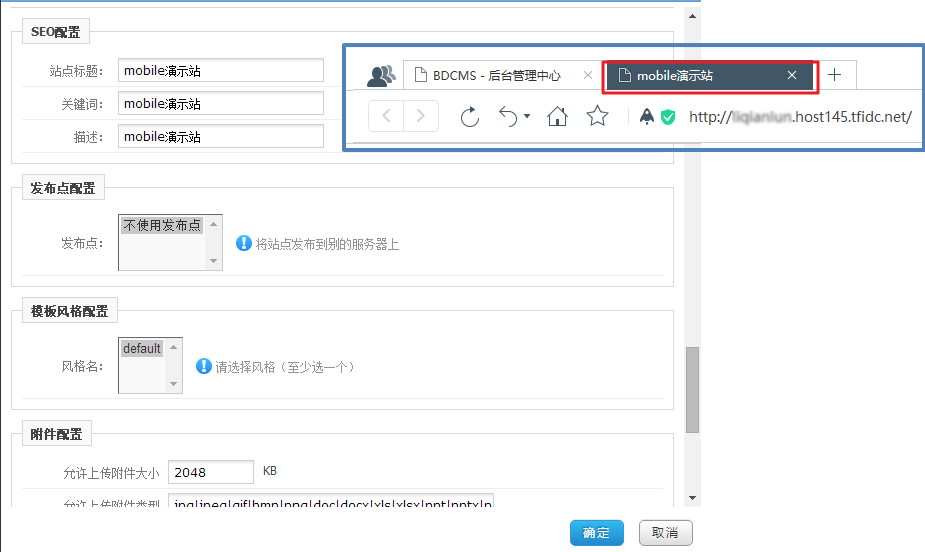Click the 关键词 input field
Viewport: 925px width, 552px height.
tap(221, 103)
